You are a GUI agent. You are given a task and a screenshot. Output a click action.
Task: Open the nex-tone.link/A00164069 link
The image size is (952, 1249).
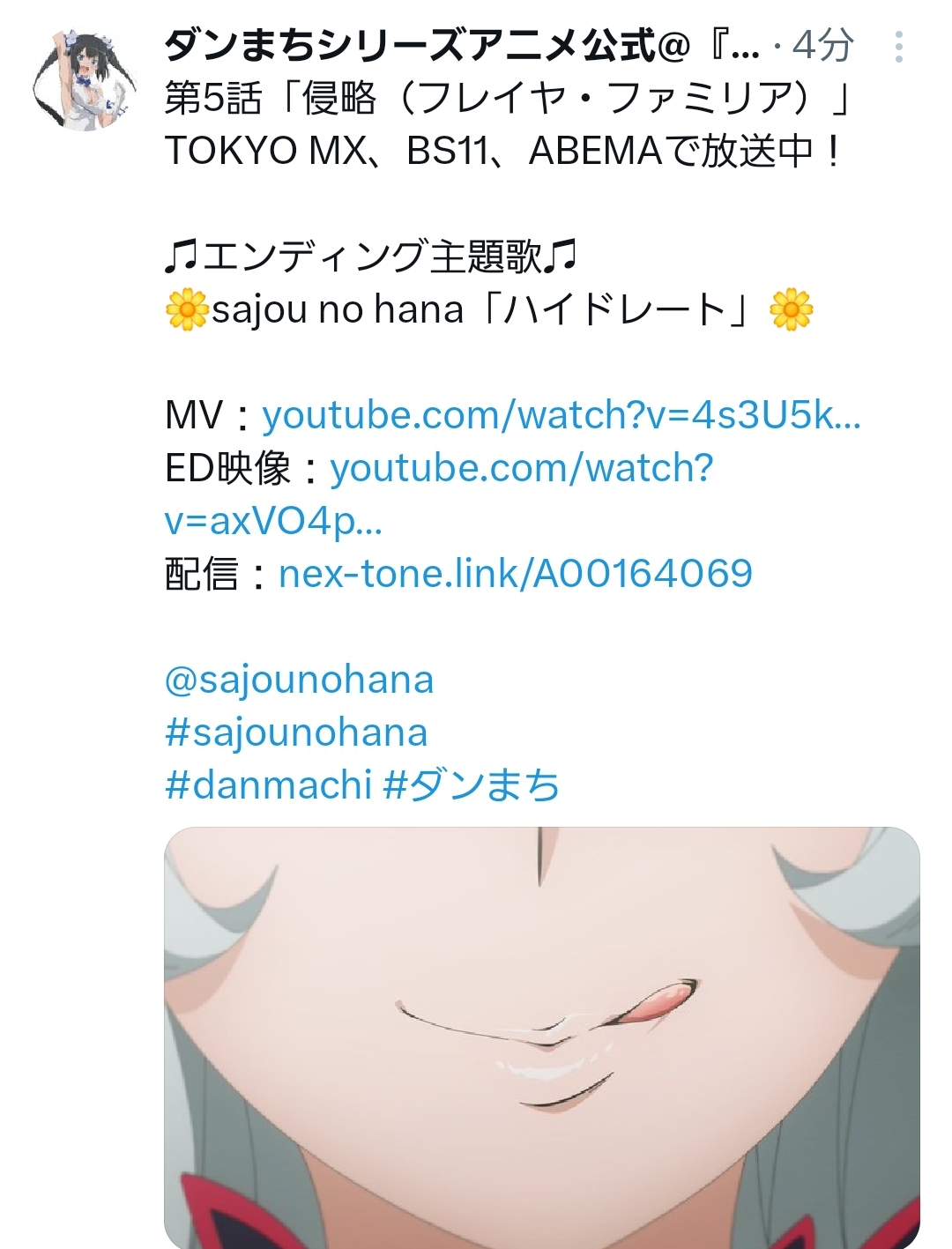[x=516, y=574]
